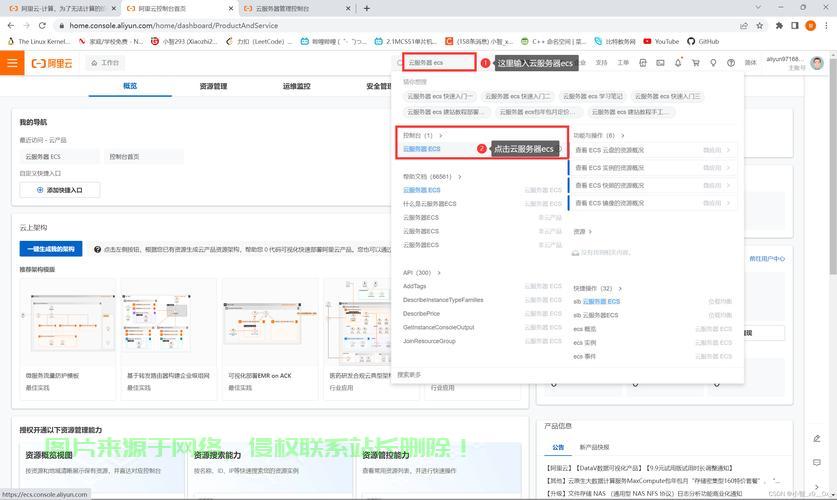The height and width of the screenshot is (500, 837).
Task: Open the Chrome tab search chevron
Action: point(758,7)
